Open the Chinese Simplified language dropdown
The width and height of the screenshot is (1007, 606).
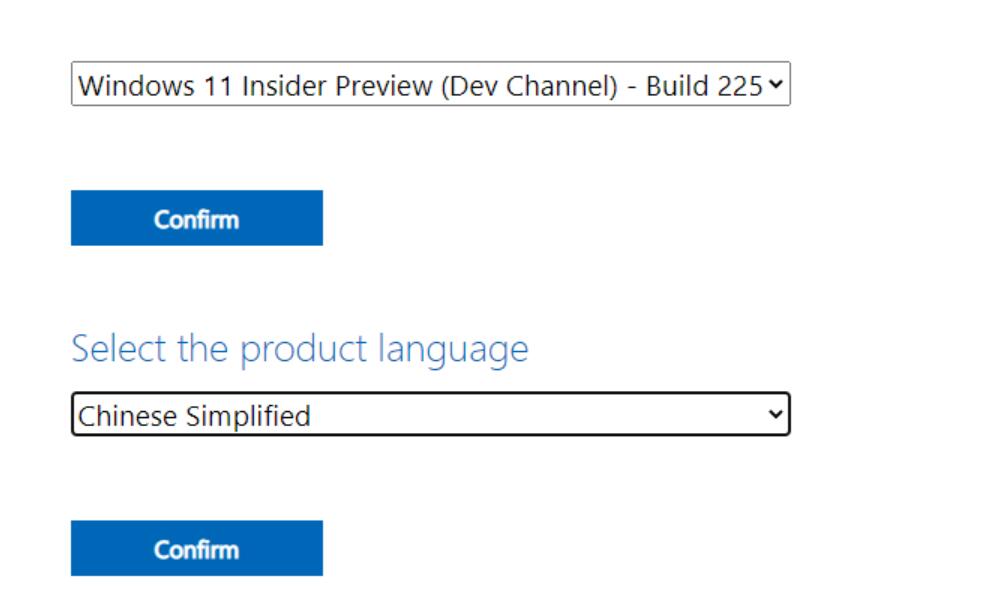point(430,414)
